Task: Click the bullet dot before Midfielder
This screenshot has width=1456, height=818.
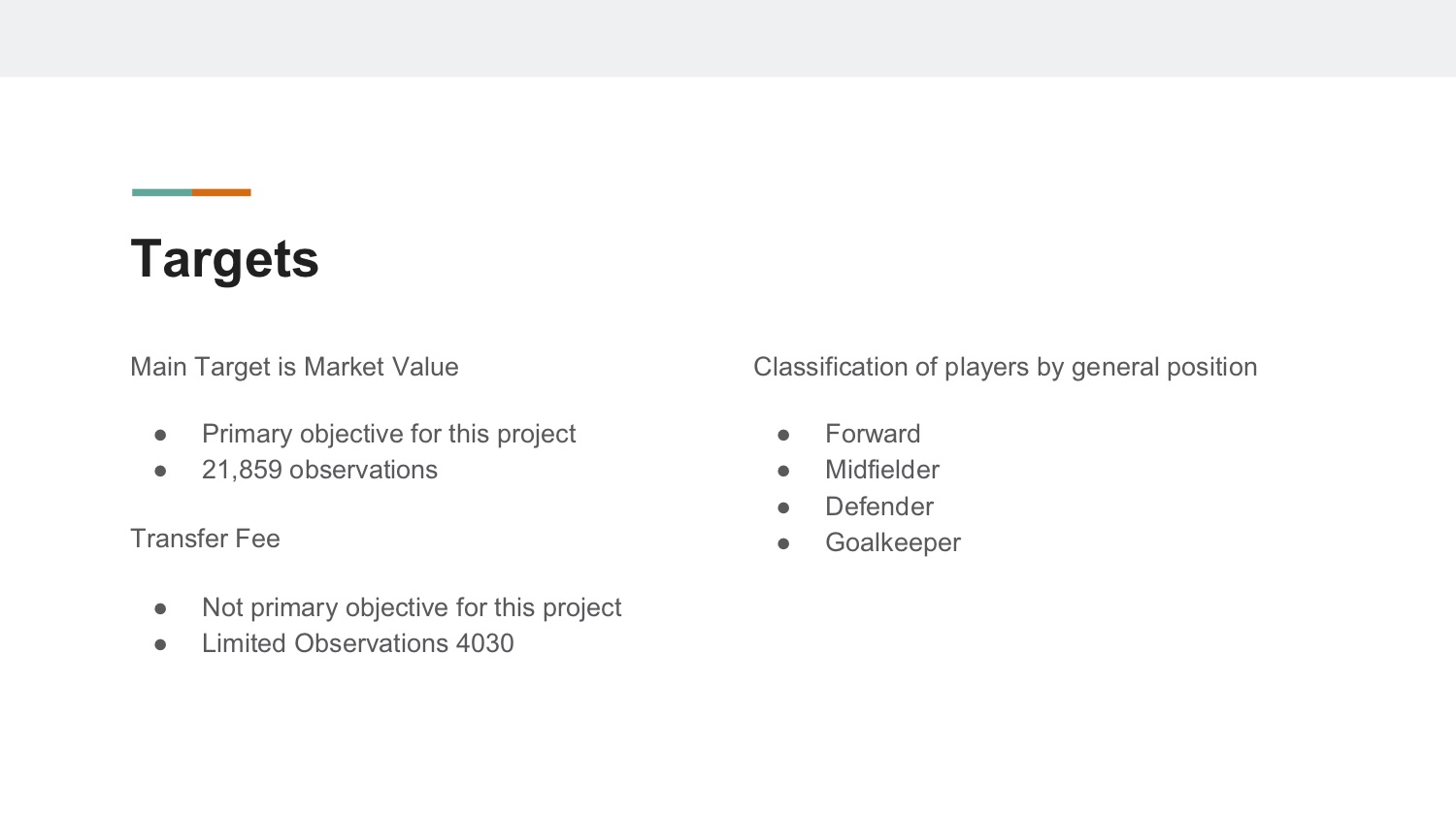Action: 784,471
